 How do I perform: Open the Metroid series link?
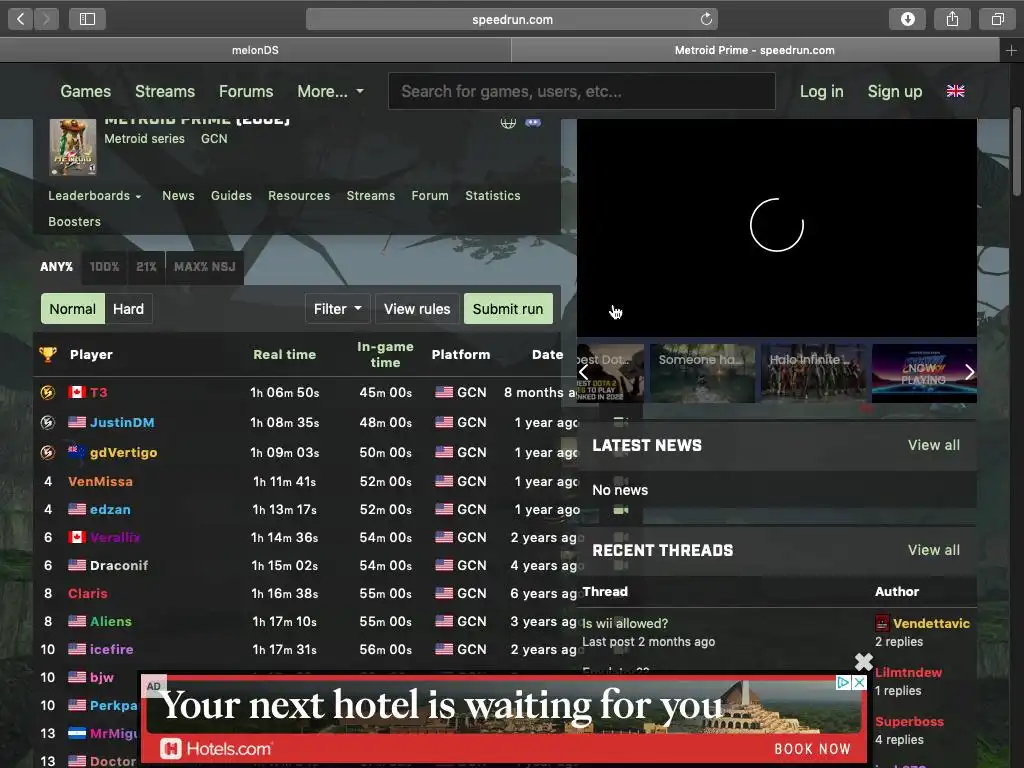coord(144,138)
